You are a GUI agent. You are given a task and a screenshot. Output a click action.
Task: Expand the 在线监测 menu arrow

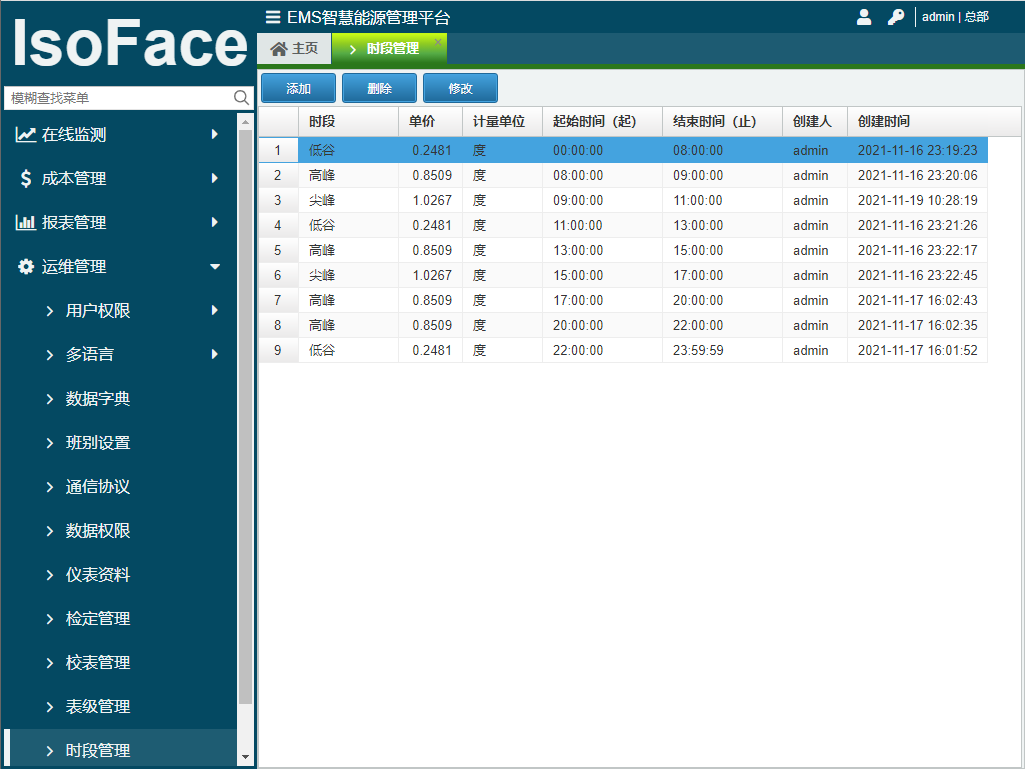(214, 134)
